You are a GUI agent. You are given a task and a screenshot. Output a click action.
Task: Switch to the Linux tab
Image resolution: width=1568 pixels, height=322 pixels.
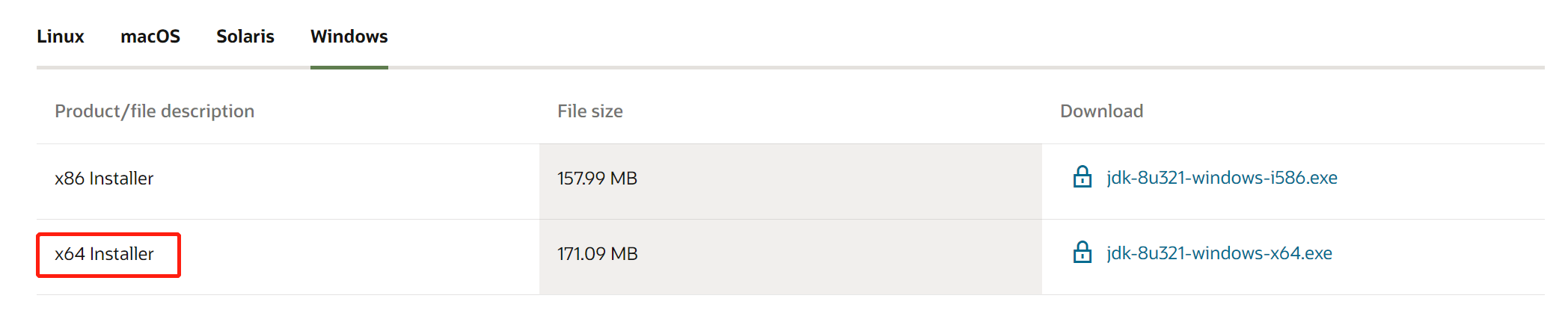(x=61, y=37)
